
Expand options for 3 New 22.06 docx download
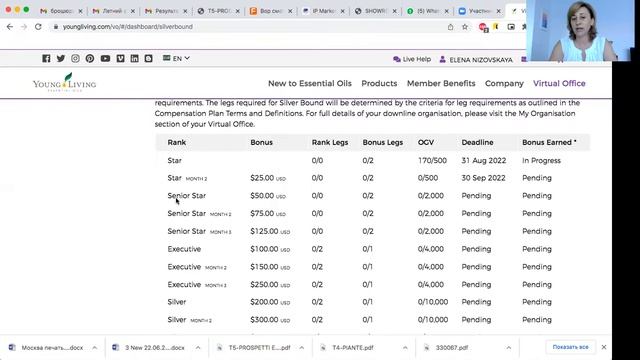[x=198, y=348]
